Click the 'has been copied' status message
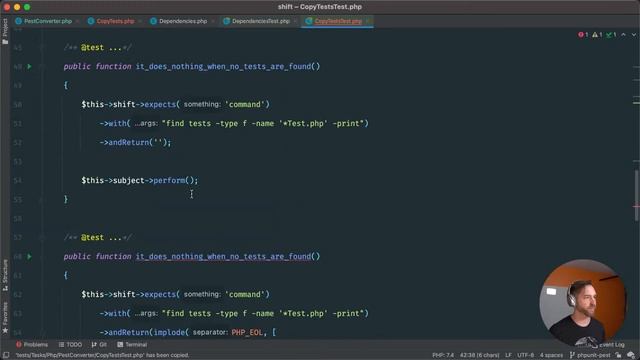The width and height of the screenshot is (640, 360). click(102, 355)
